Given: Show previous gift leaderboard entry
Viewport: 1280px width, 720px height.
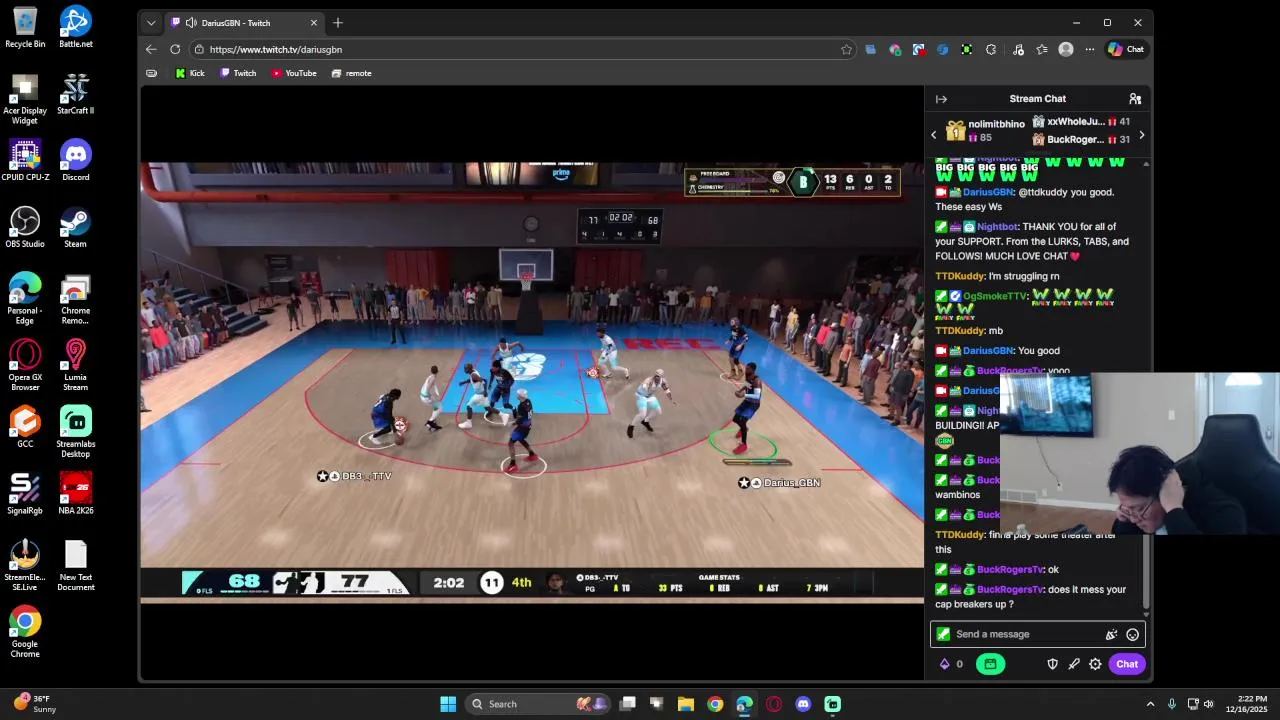Looking at the screenshot, I should (x=934, y=135).
